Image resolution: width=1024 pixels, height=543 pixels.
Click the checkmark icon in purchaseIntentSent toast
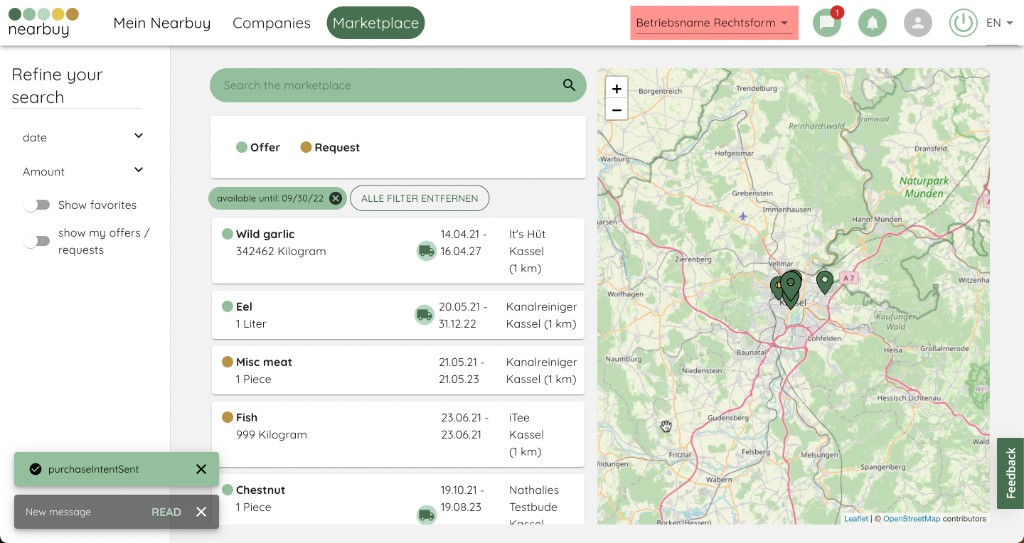pyautogui.click(x=35, y=469)
